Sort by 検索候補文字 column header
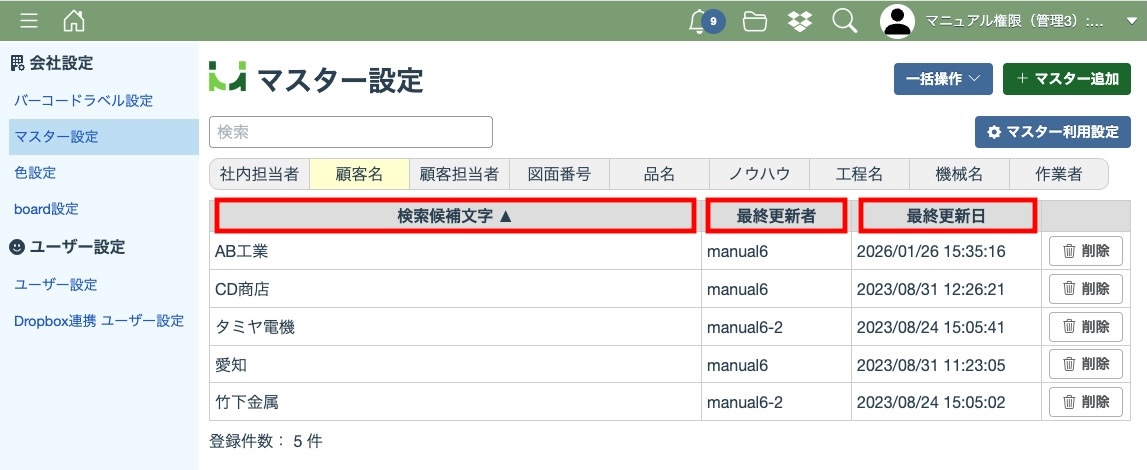The image size is (1147, 470). 455,216
